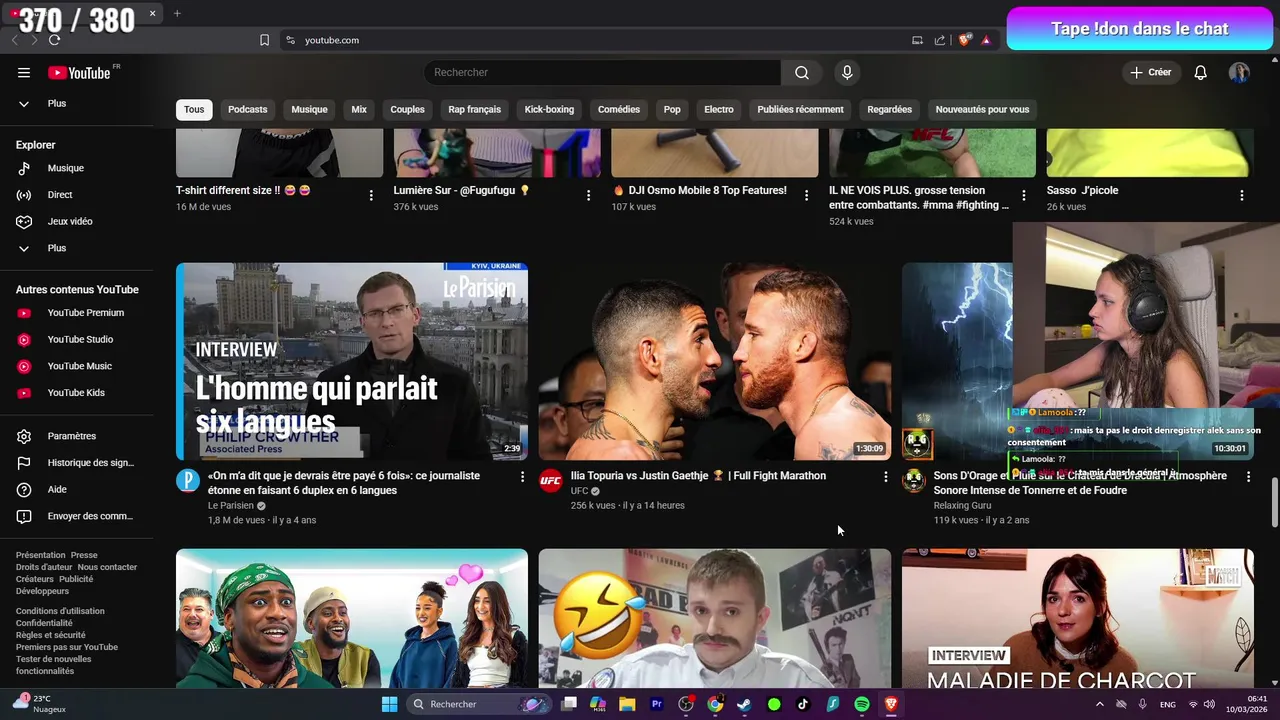
Task: Play the Maladie de Charcot interview thumbnail
Action: (1078, 618)
